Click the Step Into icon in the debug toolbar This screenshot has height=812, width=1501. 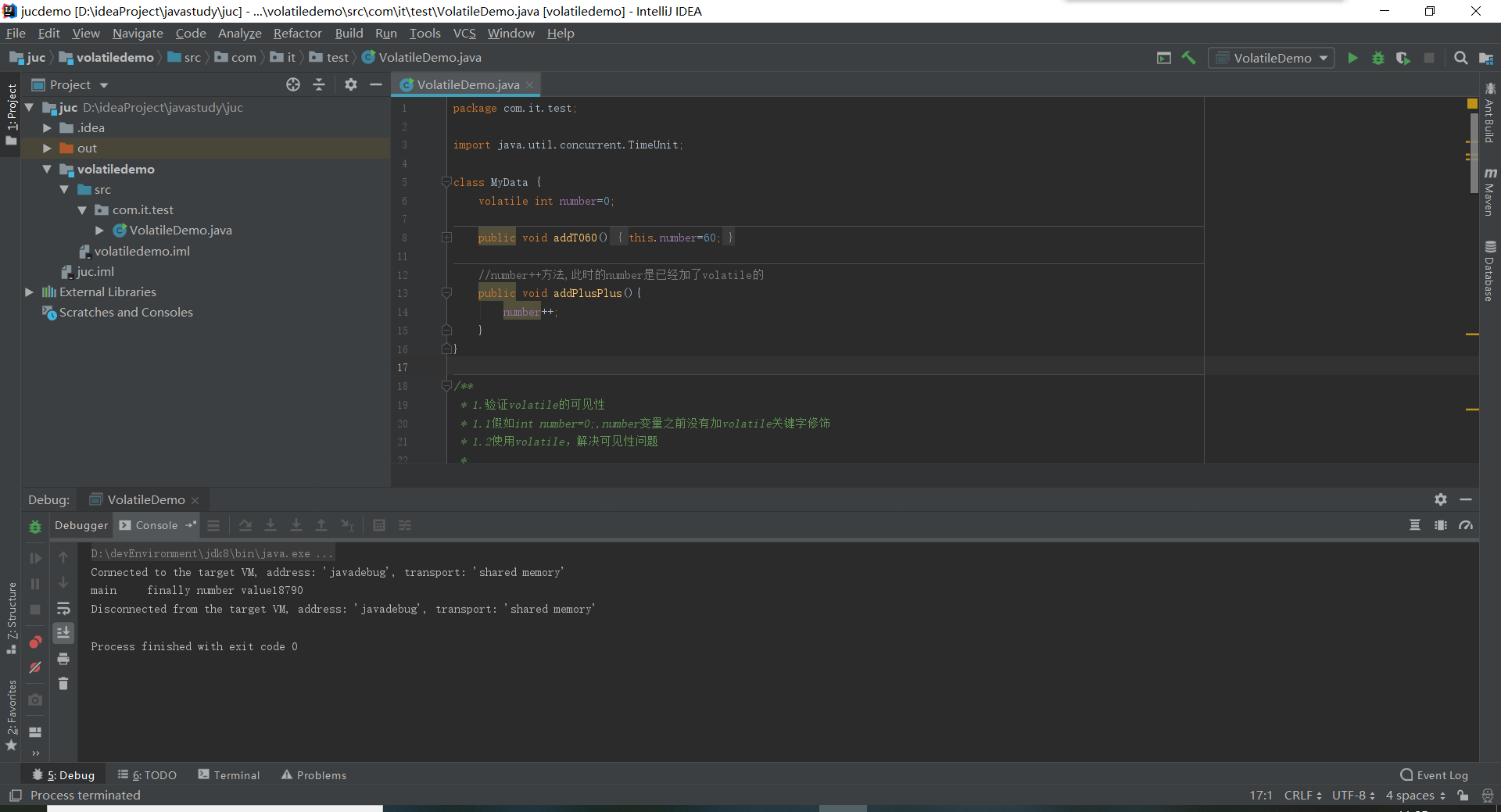[x=270, y=525]
